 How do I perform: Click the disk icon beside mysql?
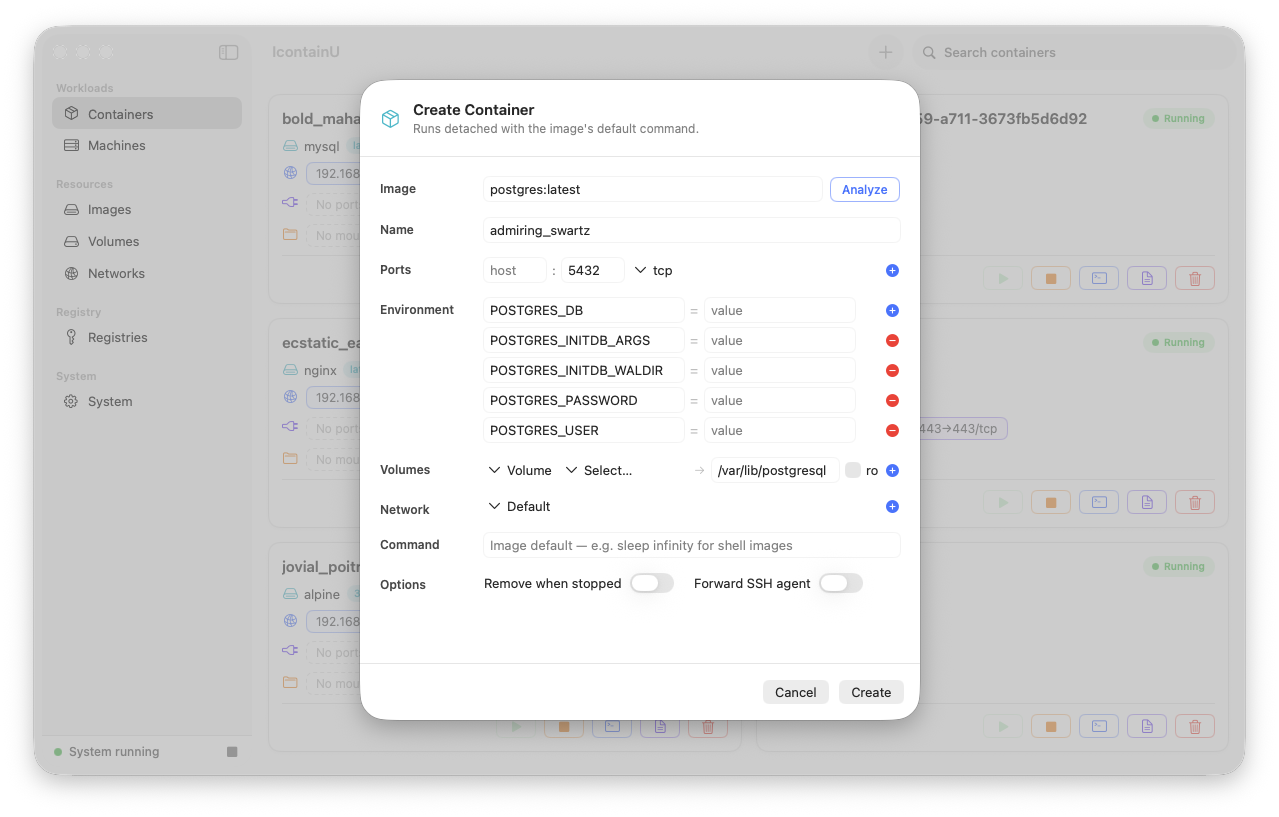290,146
